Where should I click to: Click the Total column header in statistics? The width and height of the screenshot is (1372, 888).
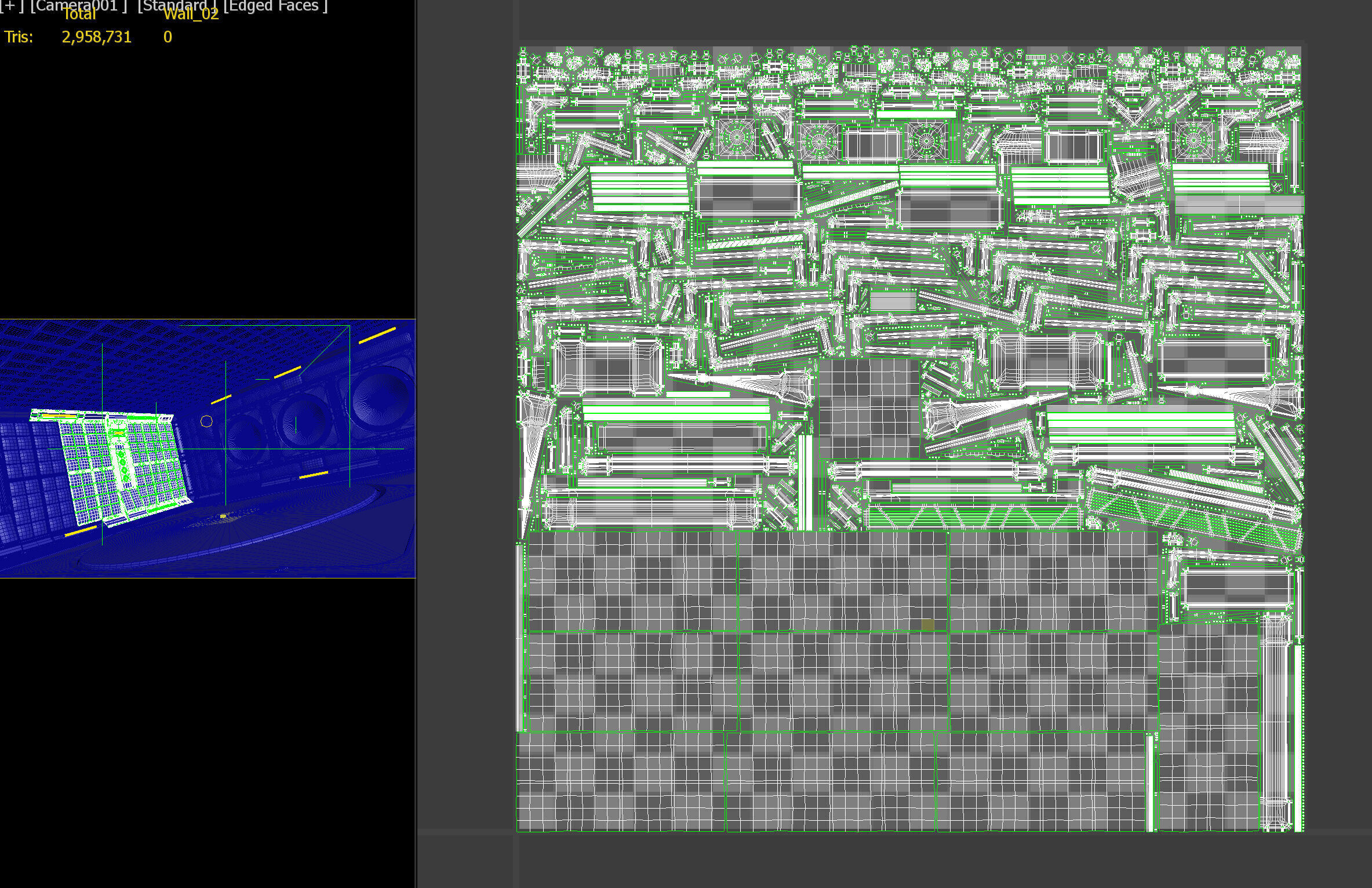[79, 16]
